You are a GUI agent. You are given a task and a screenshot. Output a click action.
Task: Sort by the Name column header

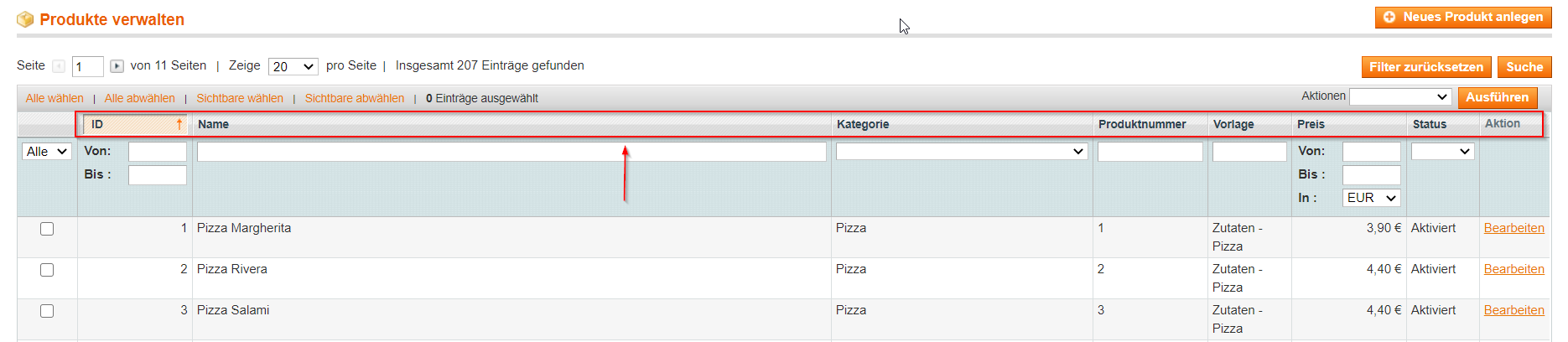click(x=213, y=124)
